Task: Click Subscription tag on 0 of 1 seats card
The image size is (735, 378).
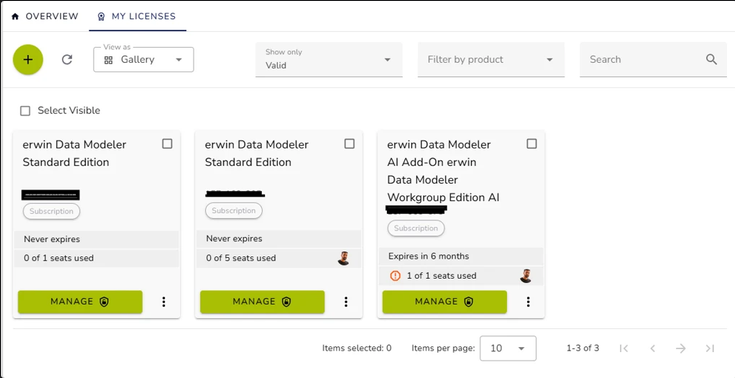Action: (x=52, y=211)
